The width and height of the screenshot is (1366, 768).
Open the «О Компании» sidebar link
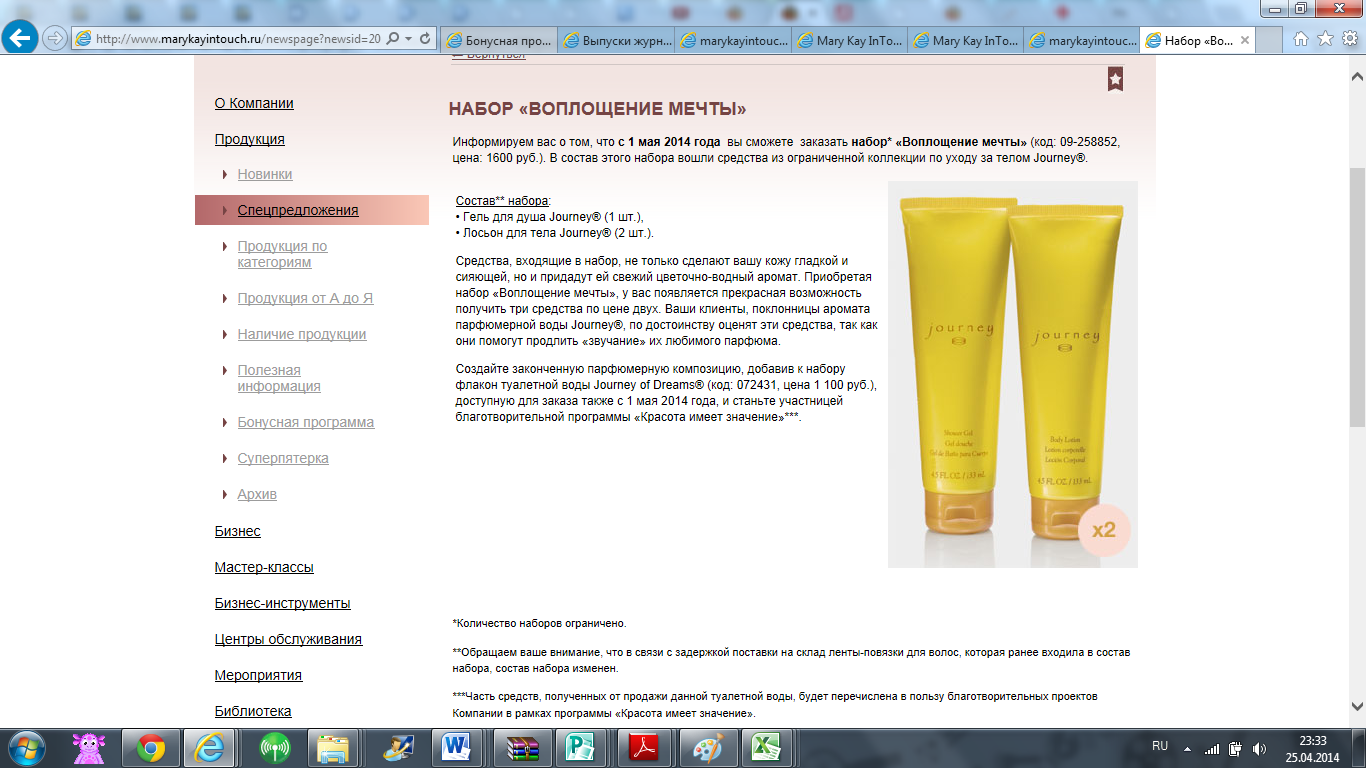click(254, 103)
